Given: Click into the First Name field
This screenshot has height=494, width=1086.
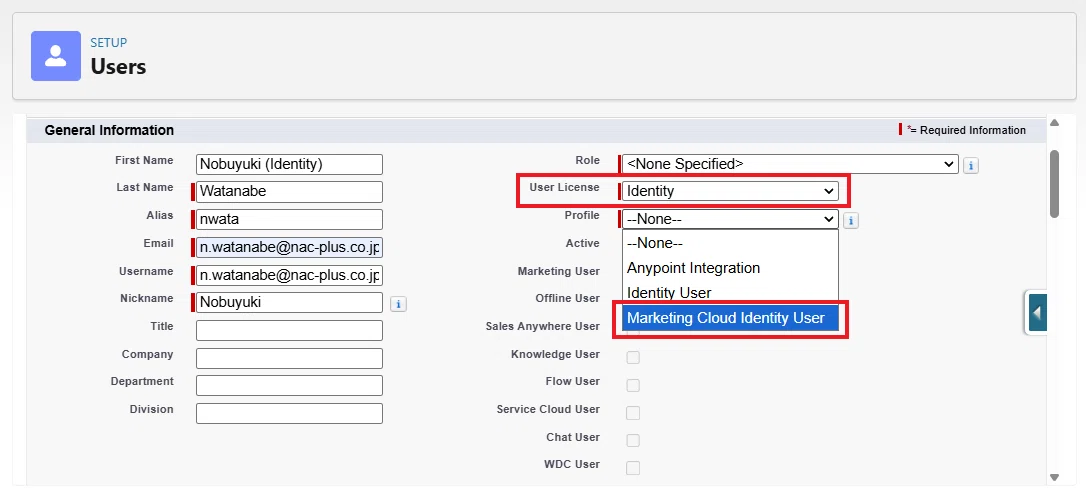Looking at the screenshot, I should tap(290, 164).
